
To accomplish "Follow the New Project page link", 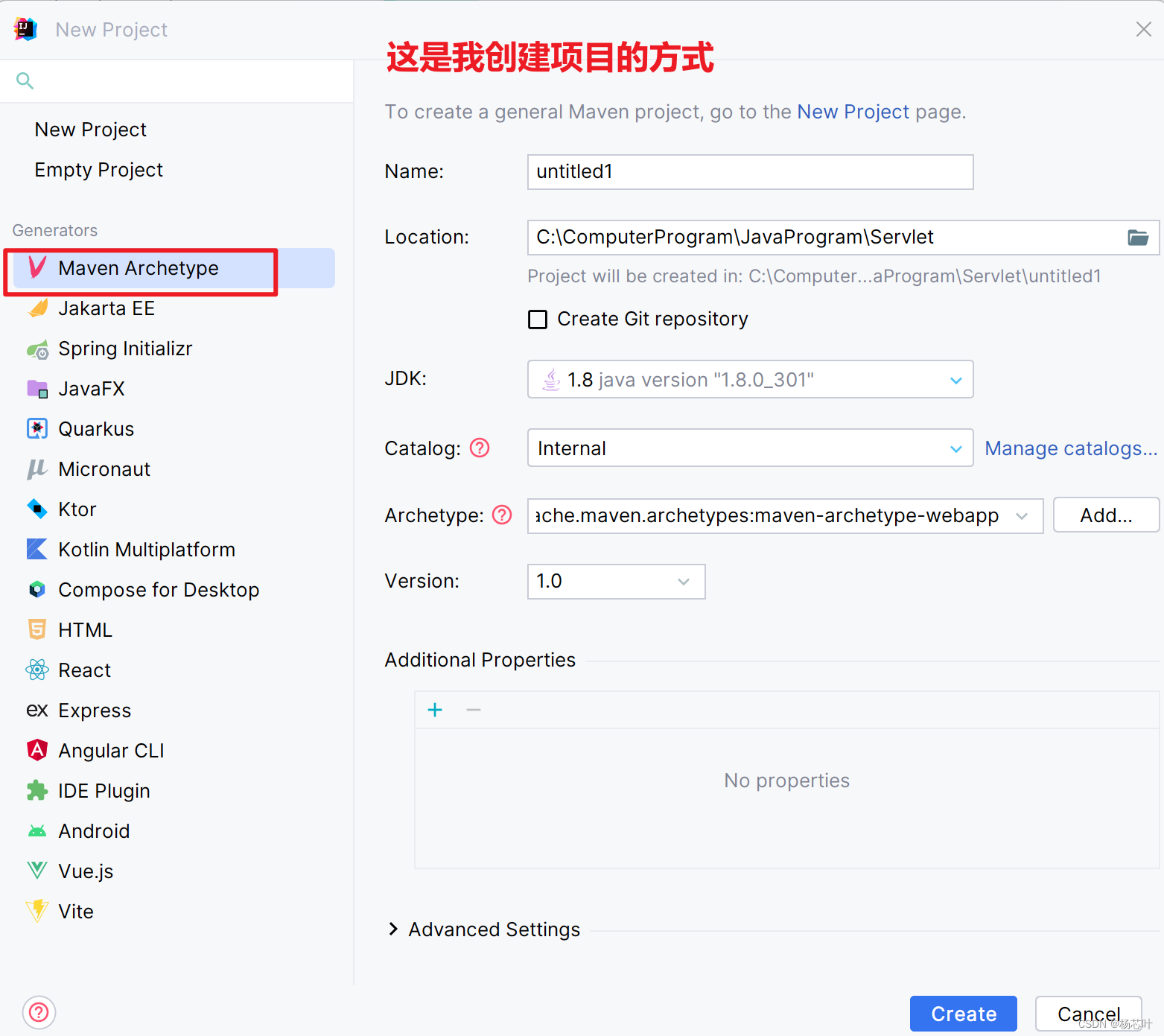I will click(x=853, y=112).
